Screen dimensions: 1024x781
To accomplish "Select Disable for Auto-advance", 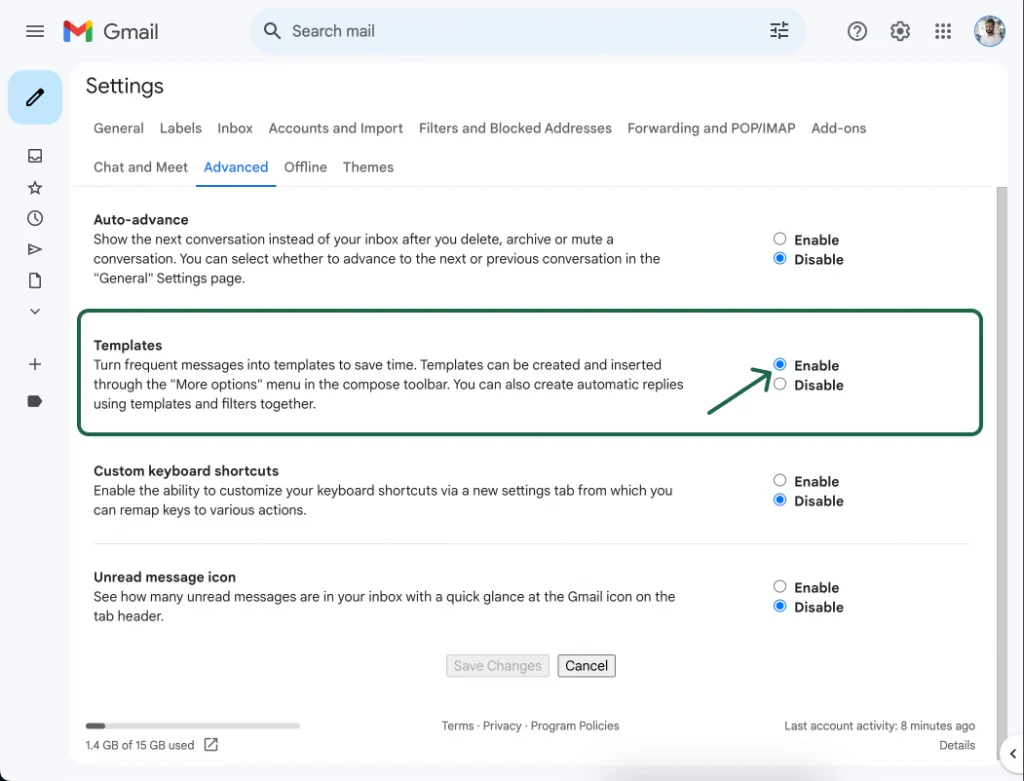I will (x=780, y=259).
